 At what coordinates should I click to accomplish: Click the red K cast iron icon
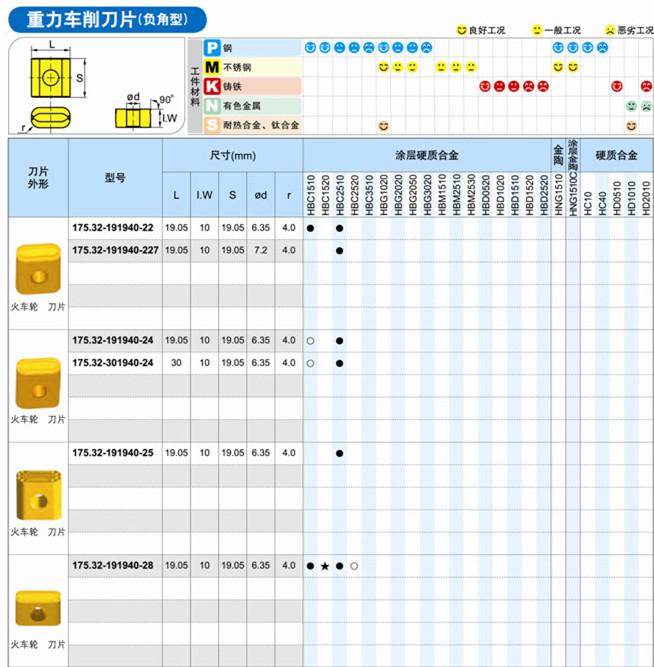tap(212, 87)
